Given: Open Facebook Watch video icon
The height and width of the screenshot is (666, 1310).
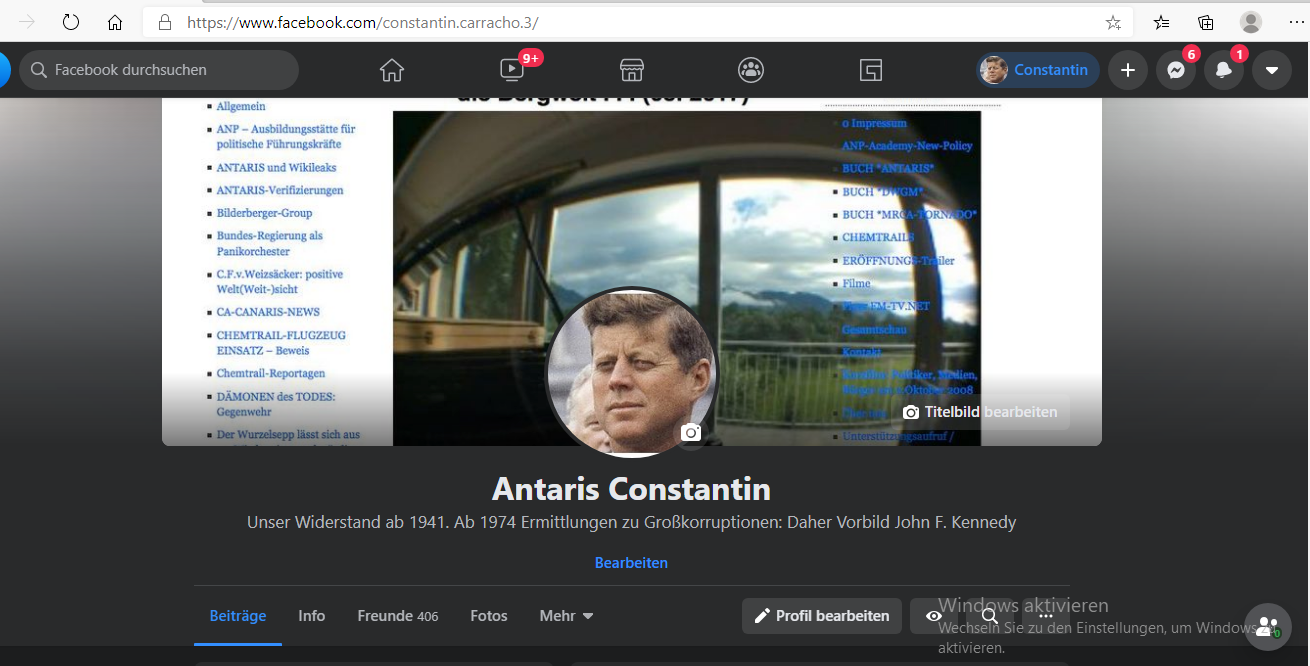Looking at the screenshot, I should (x=512, y=70).
